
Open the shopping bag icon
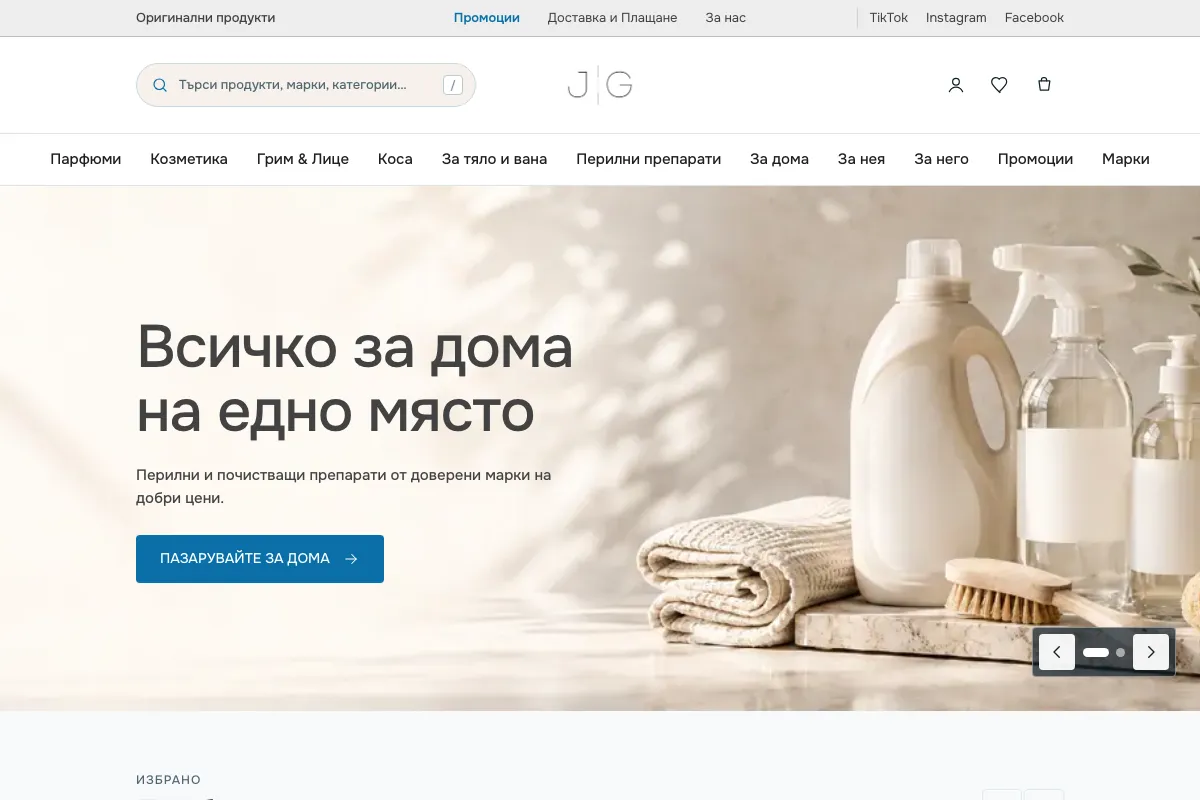(x=1044, y=85)
